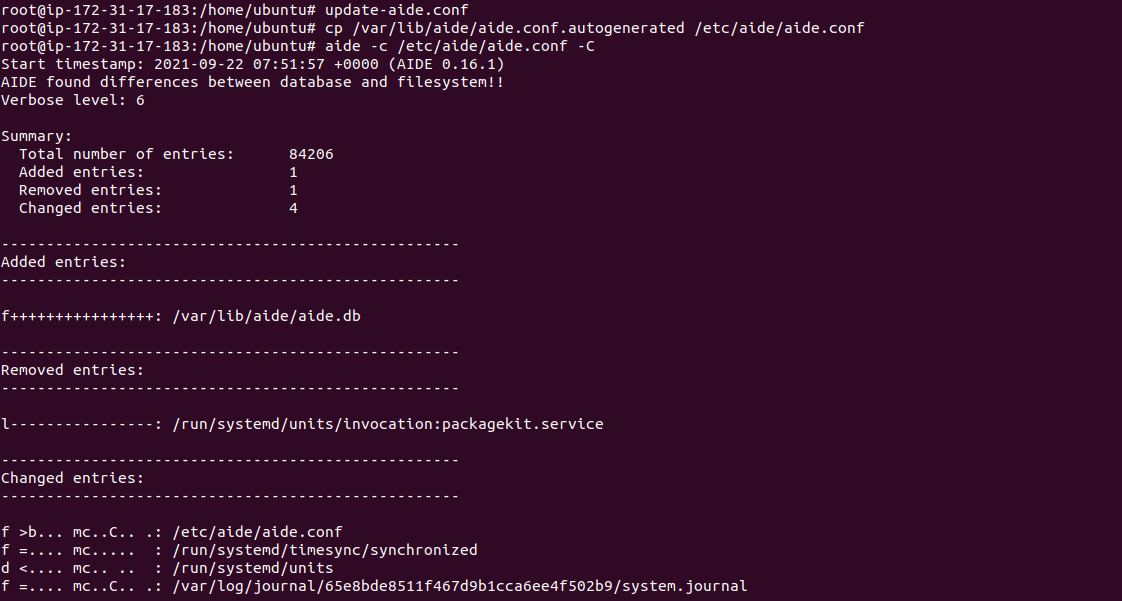This screenshot has height=601, width=1122.
Task: Click the Added entries section header
Action: point(64,262)
